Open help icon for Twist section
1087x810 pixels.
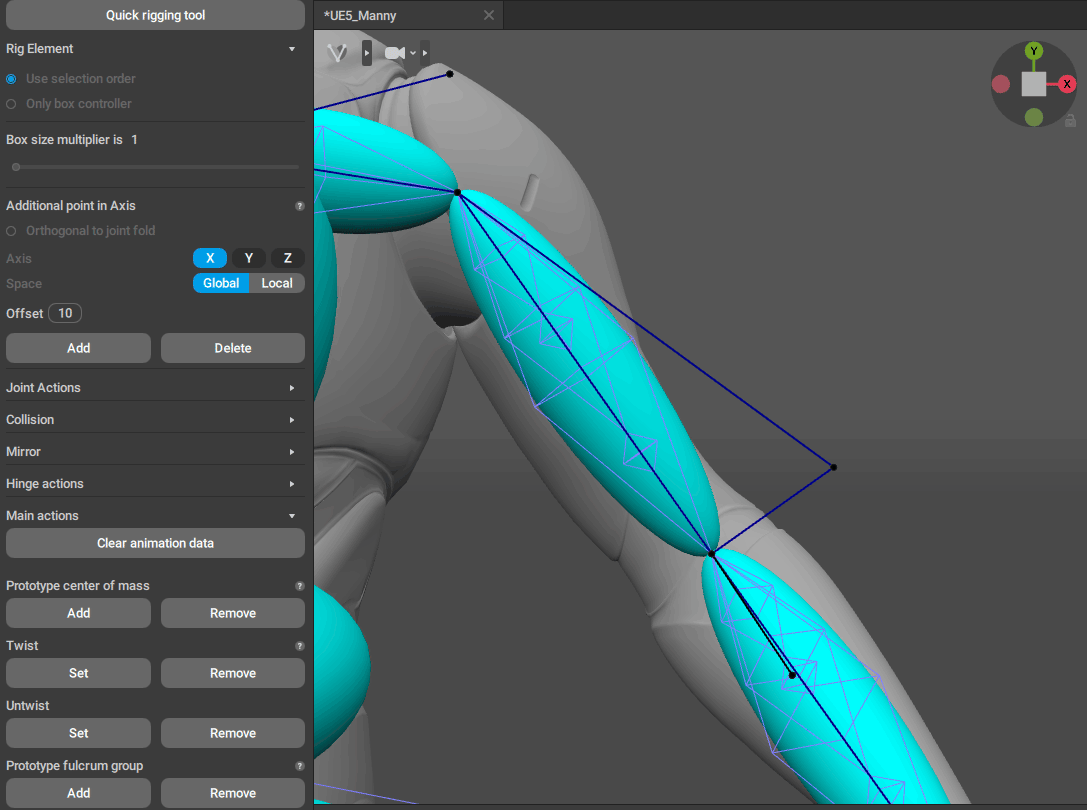[x=299, y=646]
